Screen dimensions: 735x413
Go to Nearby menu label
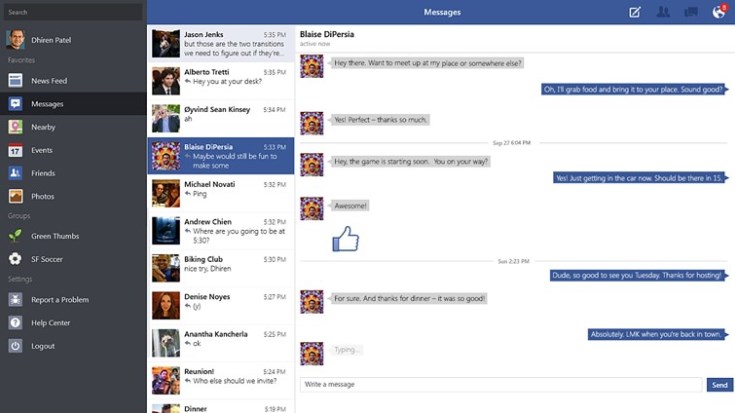[x=43, y=127]
